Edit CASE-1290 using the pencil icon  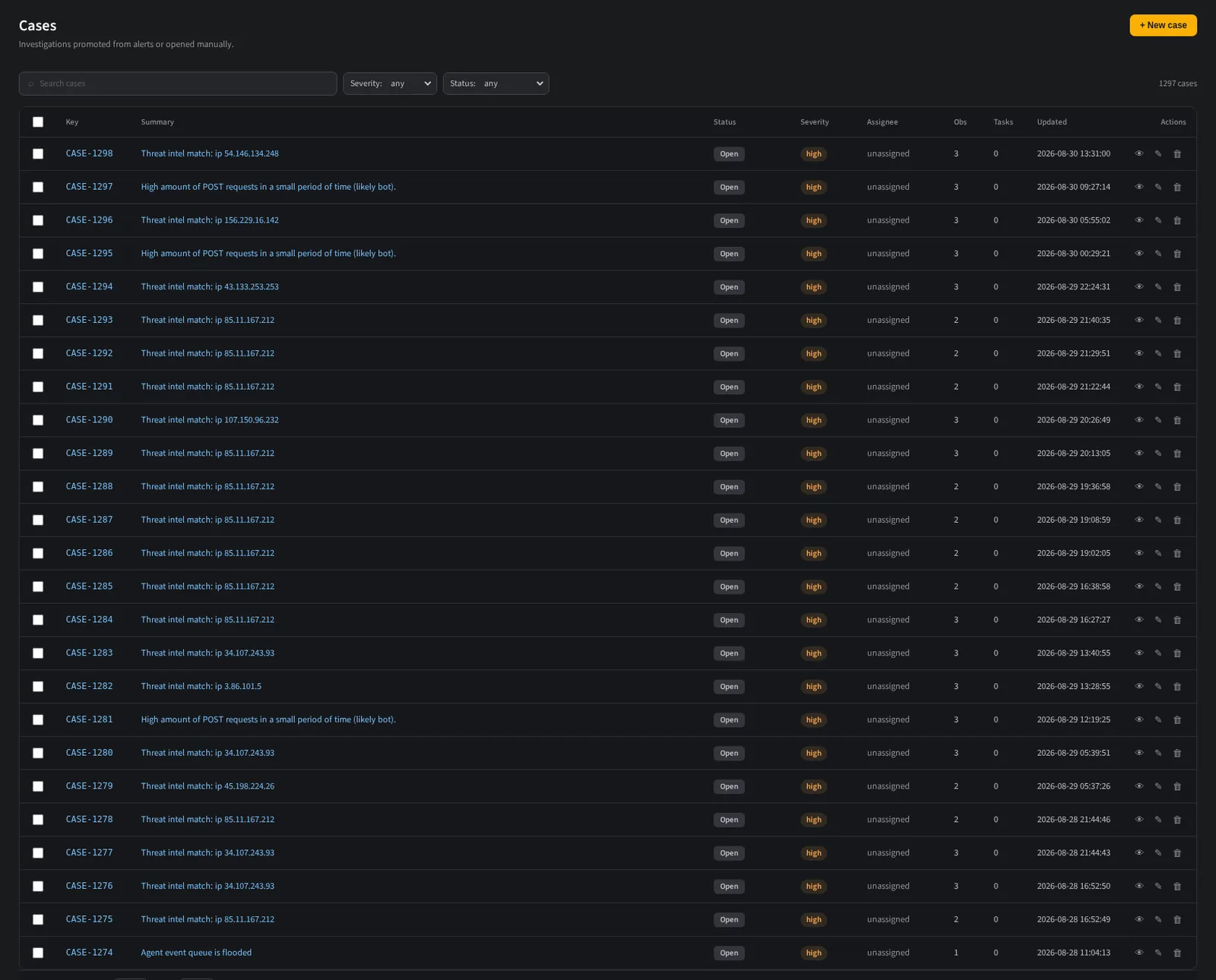(x=1158, y=420)
